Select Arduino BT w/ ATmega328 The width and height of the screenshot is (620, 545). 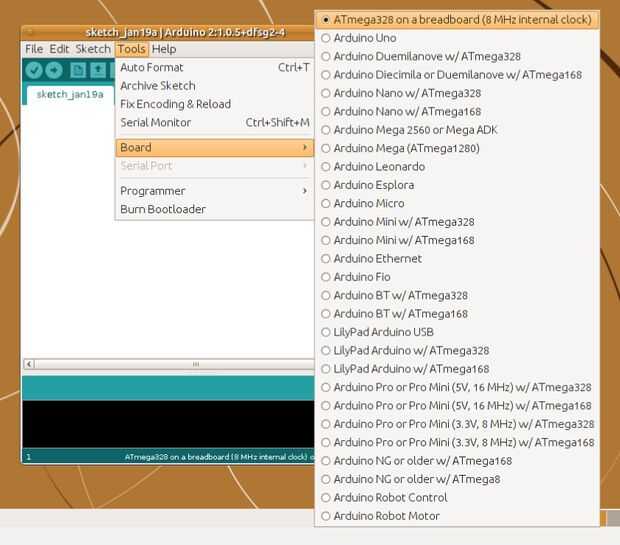[x=457, y=295]
